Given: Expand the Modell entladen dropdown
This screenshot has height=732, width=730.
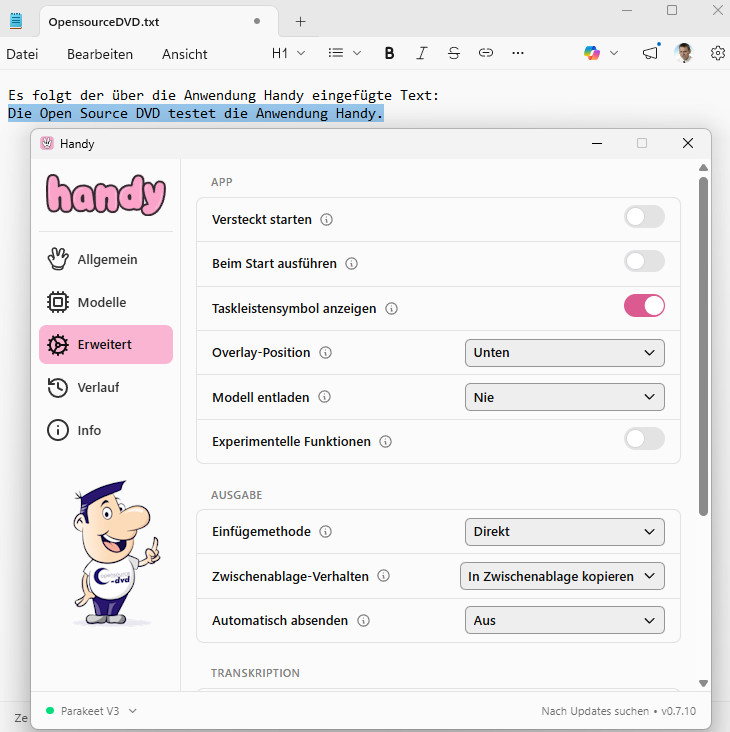Looking at the screenshot, I should (x=564, y=397).
